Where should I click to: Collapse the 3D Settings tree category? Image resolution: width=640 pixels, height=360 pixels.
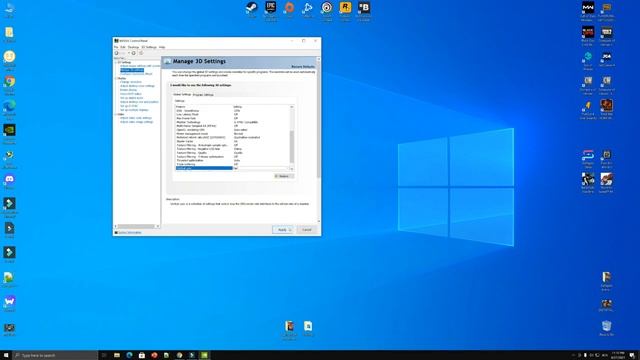pos(116,62)
